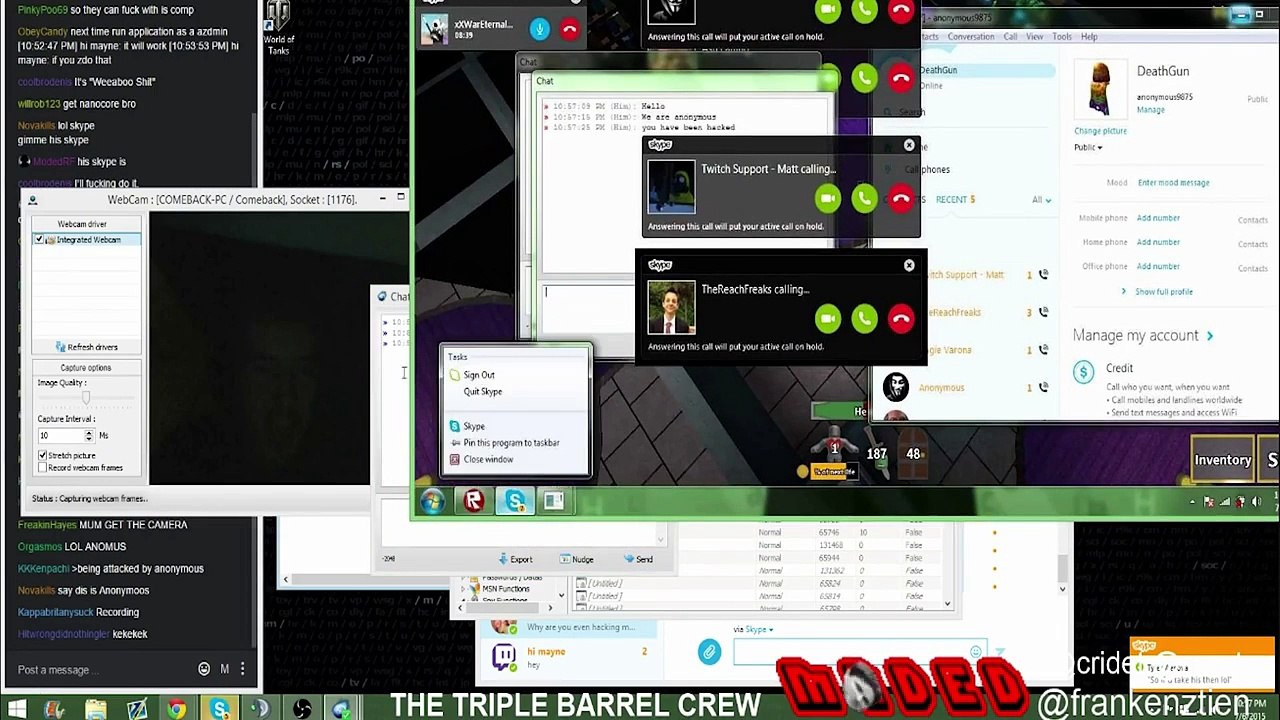This screenshot has width=1280, height=720.
Task: Open the All filter dropdown beside RECENT
Action: pos(1041,200)
